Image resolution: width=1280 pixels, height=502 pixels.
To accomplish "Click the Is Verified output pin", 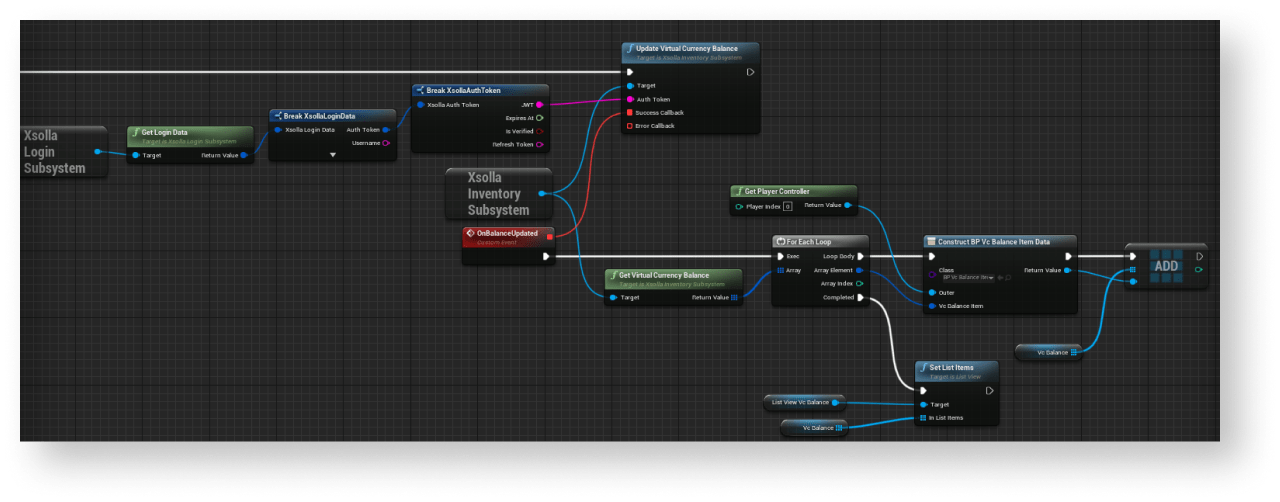I will click(x=540, y=131).
